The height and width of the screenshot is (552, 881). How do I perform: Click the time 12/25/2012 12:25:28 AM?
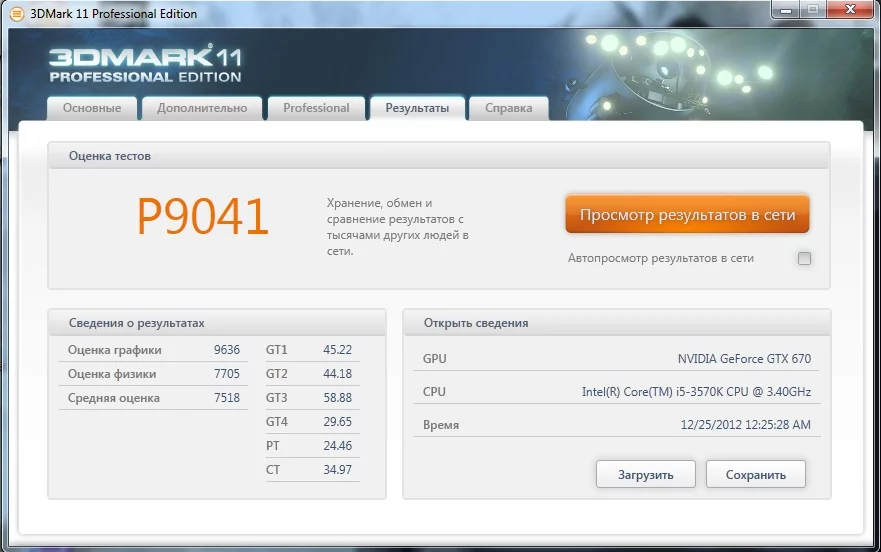click(x=746, y=425)
